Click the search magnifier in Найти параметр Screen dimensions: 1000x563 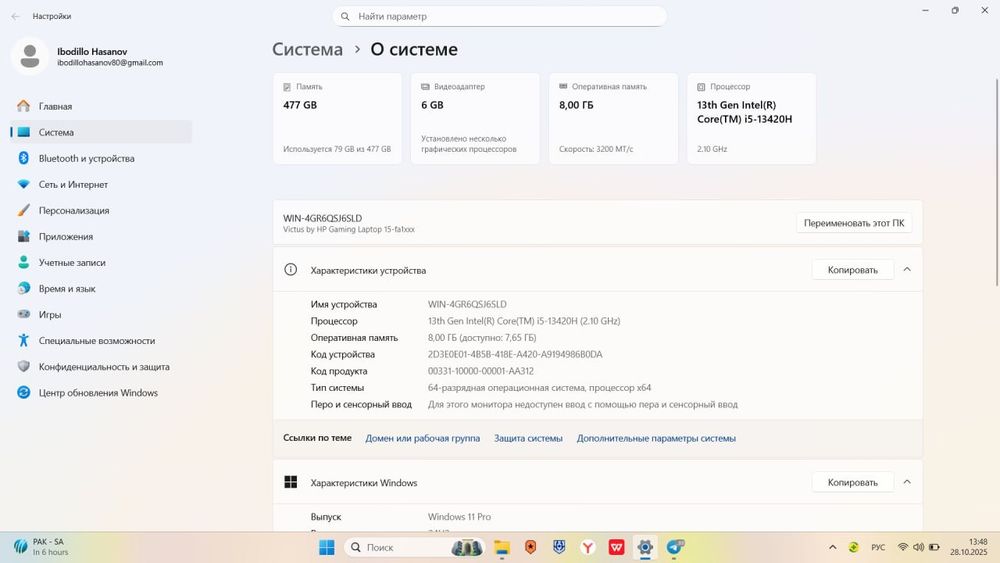[345, 17]
